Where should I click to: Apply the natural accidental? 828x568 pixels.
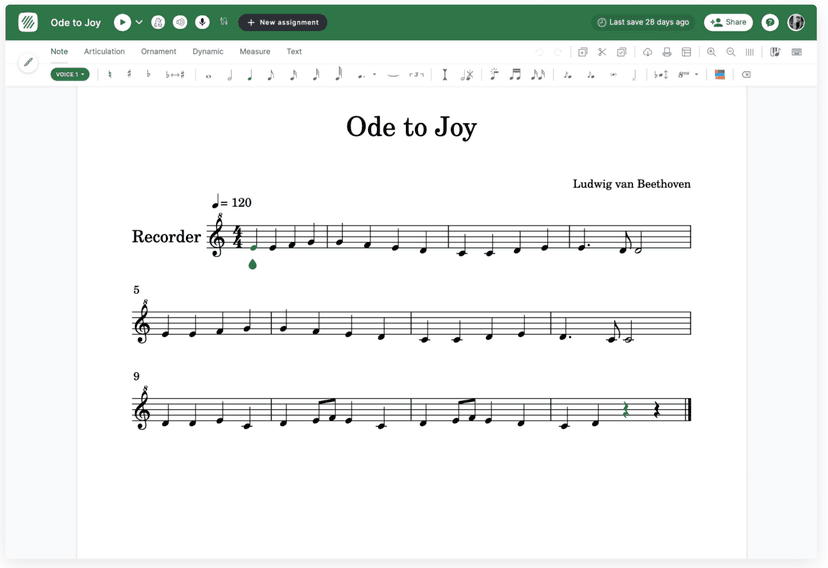[110, 74]
